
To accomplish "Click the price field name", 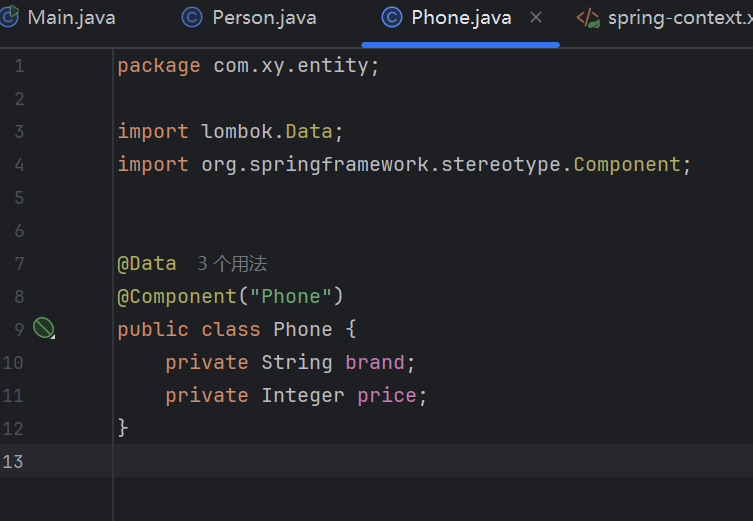I will (387, 395).
